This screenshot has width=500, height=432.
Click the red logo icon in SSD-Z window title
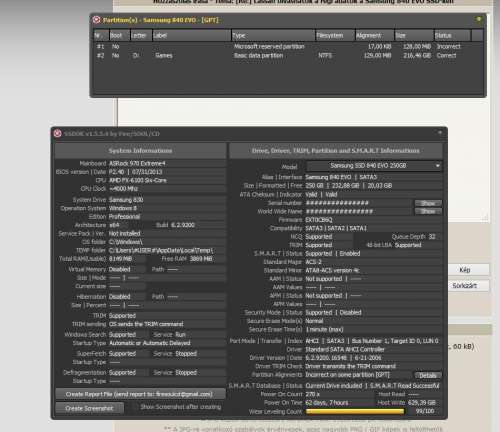(x=58, y=133)
